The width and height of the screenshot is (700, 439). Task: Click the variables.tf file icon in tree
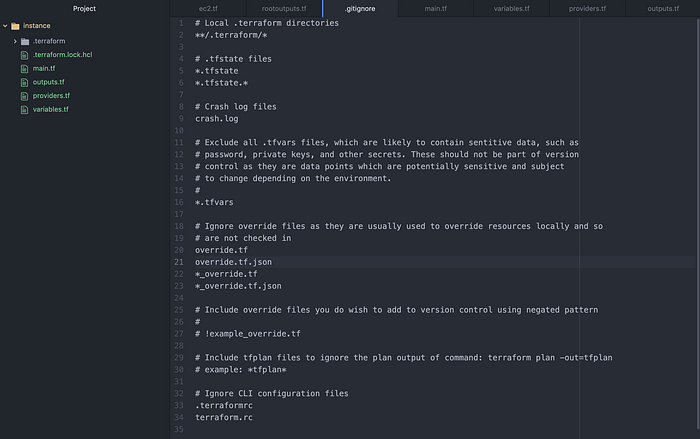click(x=25, y=109)
